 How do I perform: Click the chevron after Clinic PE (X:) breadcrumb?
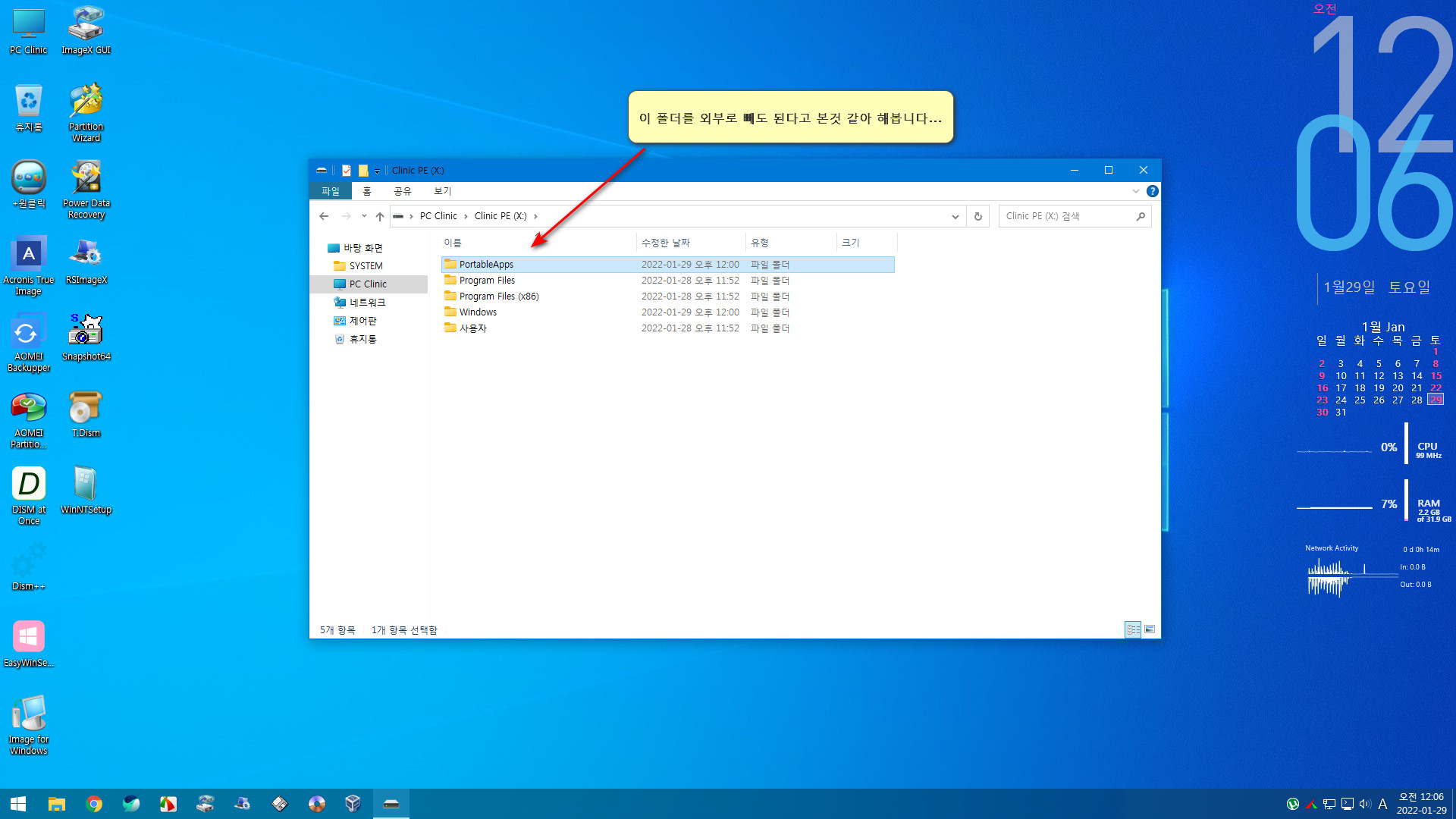coord(535,216)
